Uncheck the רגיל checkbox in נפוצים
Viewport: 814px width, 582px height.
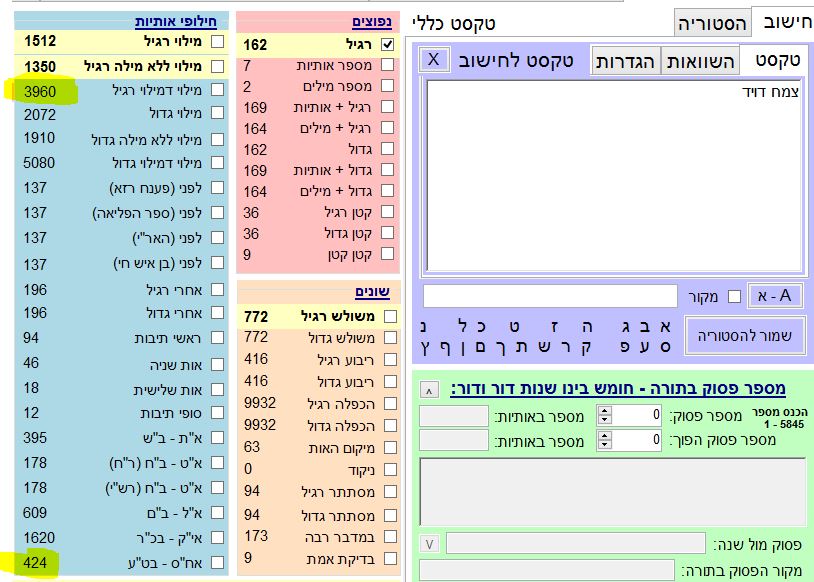[388, 45]
